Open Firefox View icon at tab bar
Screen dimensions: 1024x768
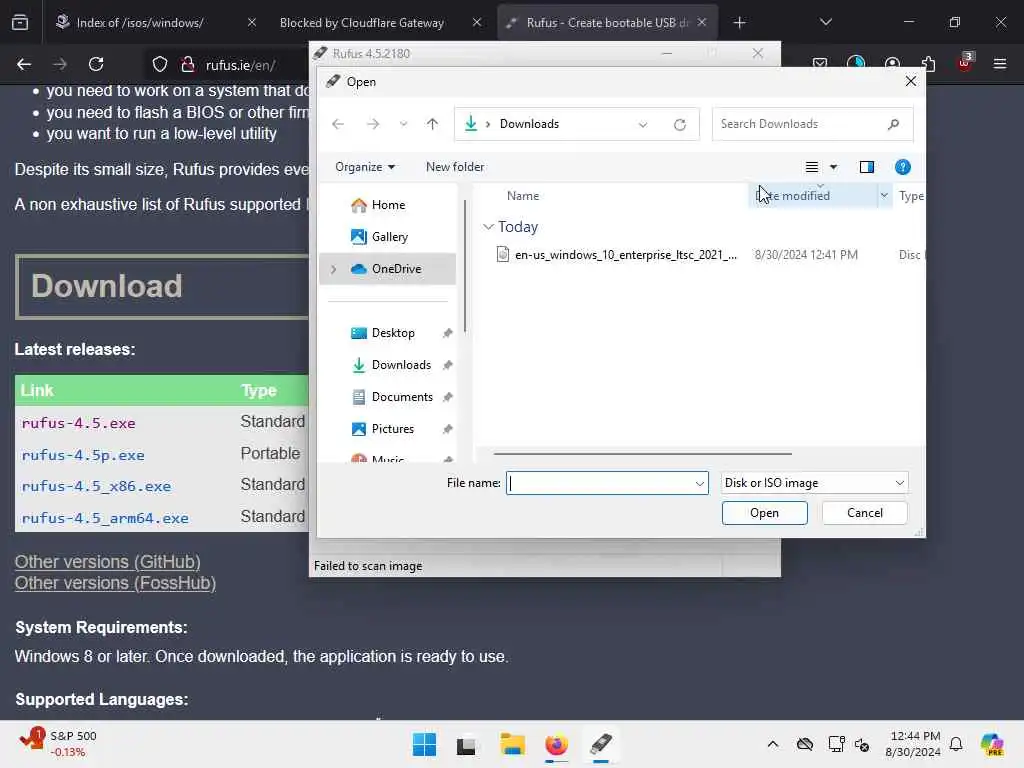point(20,23)
